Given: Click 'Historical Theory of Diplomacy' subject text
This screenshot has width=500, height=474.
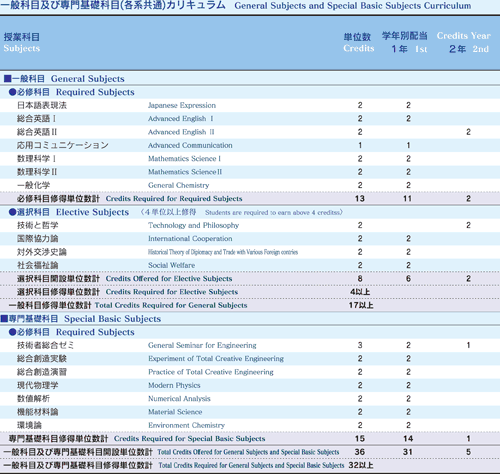Looking at the screenshot, I should pyautogui.click(x=223, y=252).
